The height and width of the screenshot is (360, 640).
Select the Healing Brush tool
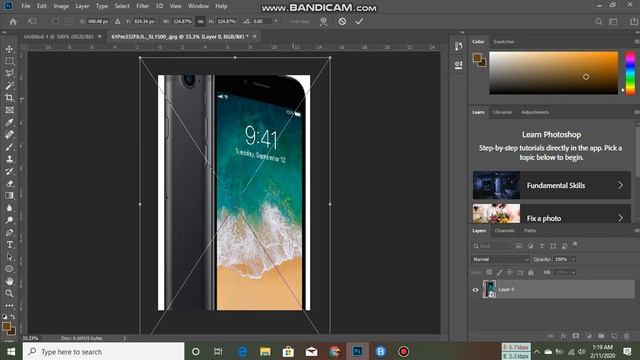pos(9,135)
